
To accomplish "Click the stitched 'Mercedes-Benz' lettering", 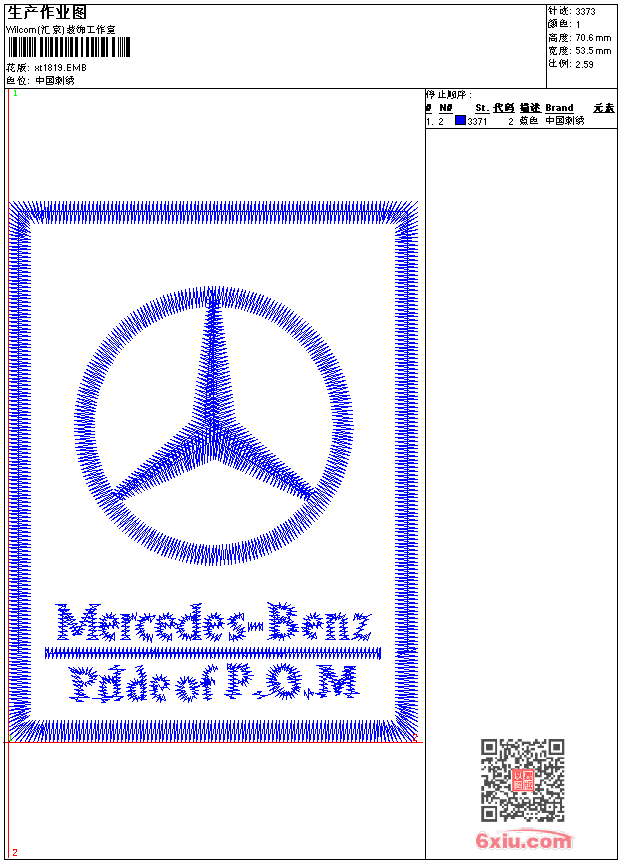I will (x=214, y=623).
